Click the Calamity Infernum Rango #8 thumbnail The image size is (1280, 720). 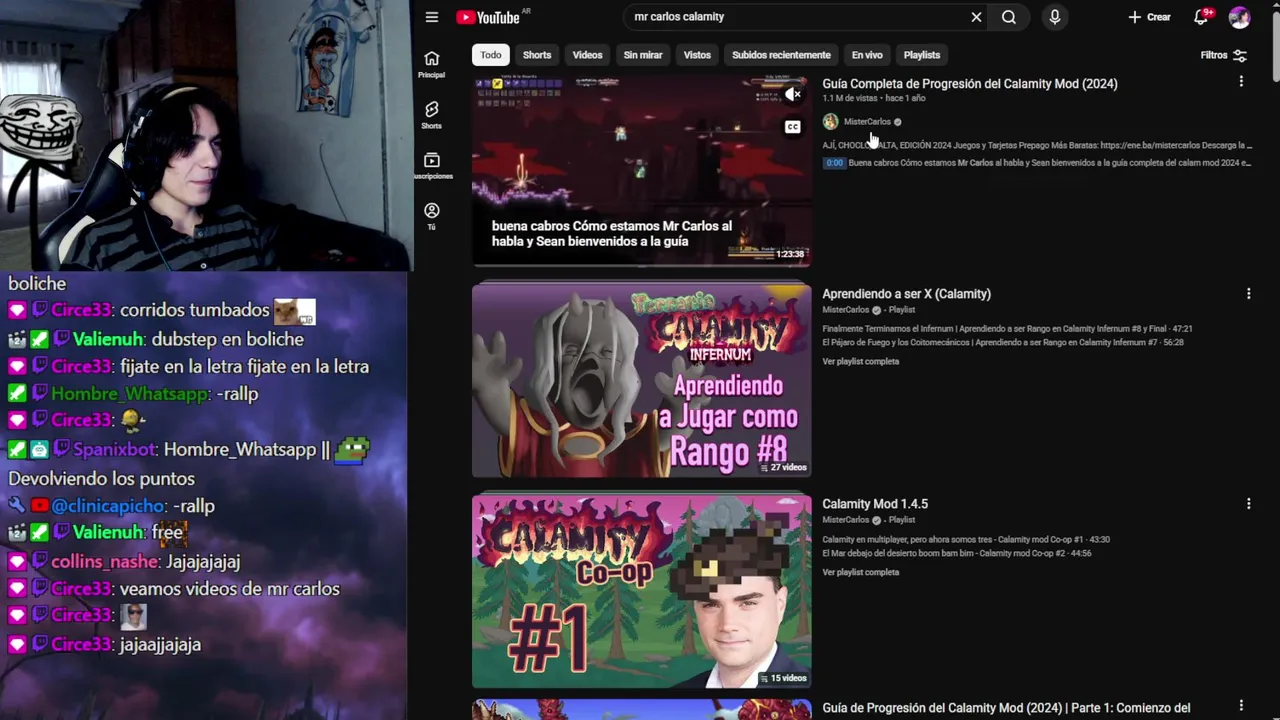coord(642,381)
